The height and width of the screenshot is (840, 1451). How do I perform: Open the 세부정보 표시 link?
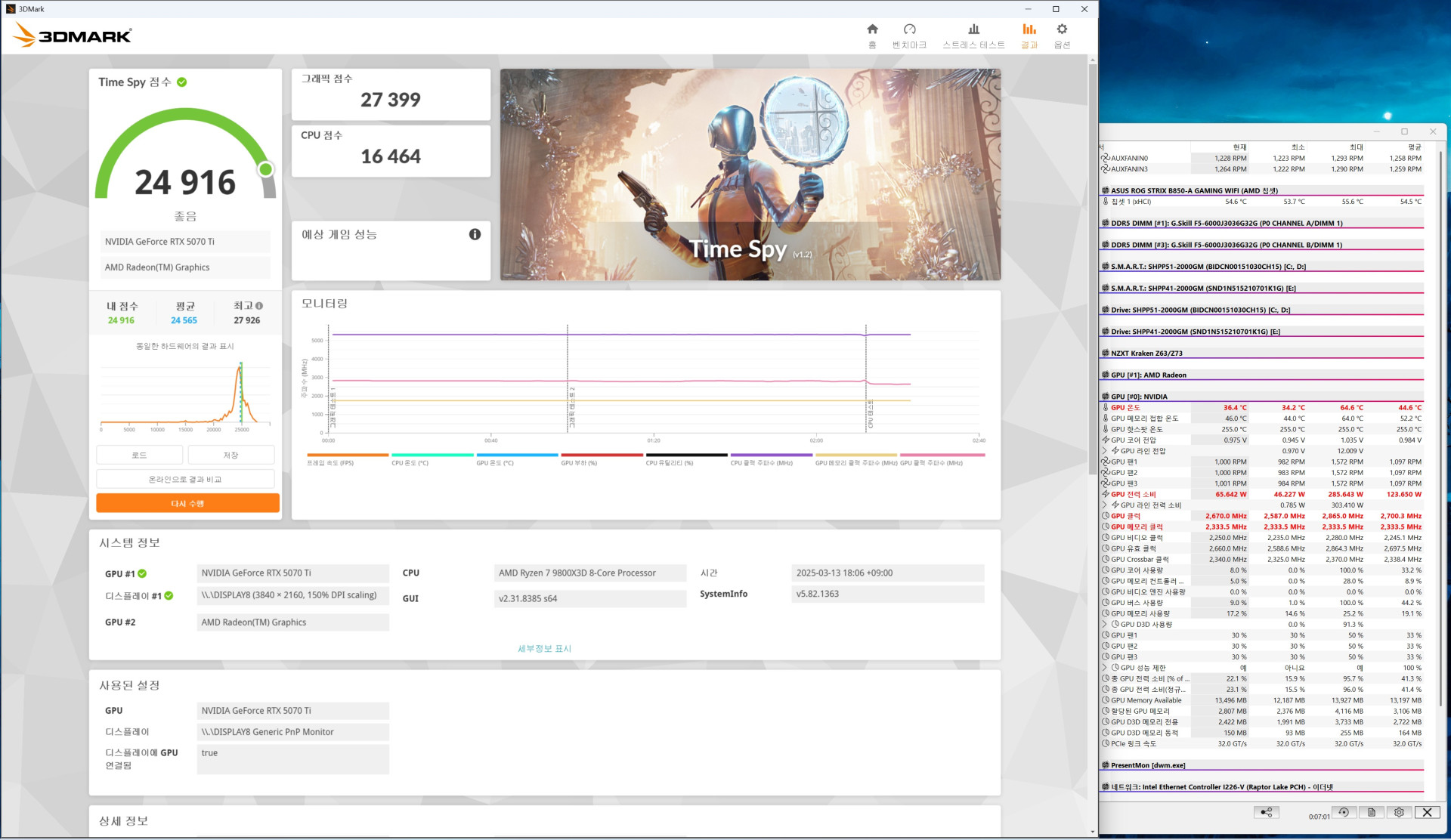(544, 649)
